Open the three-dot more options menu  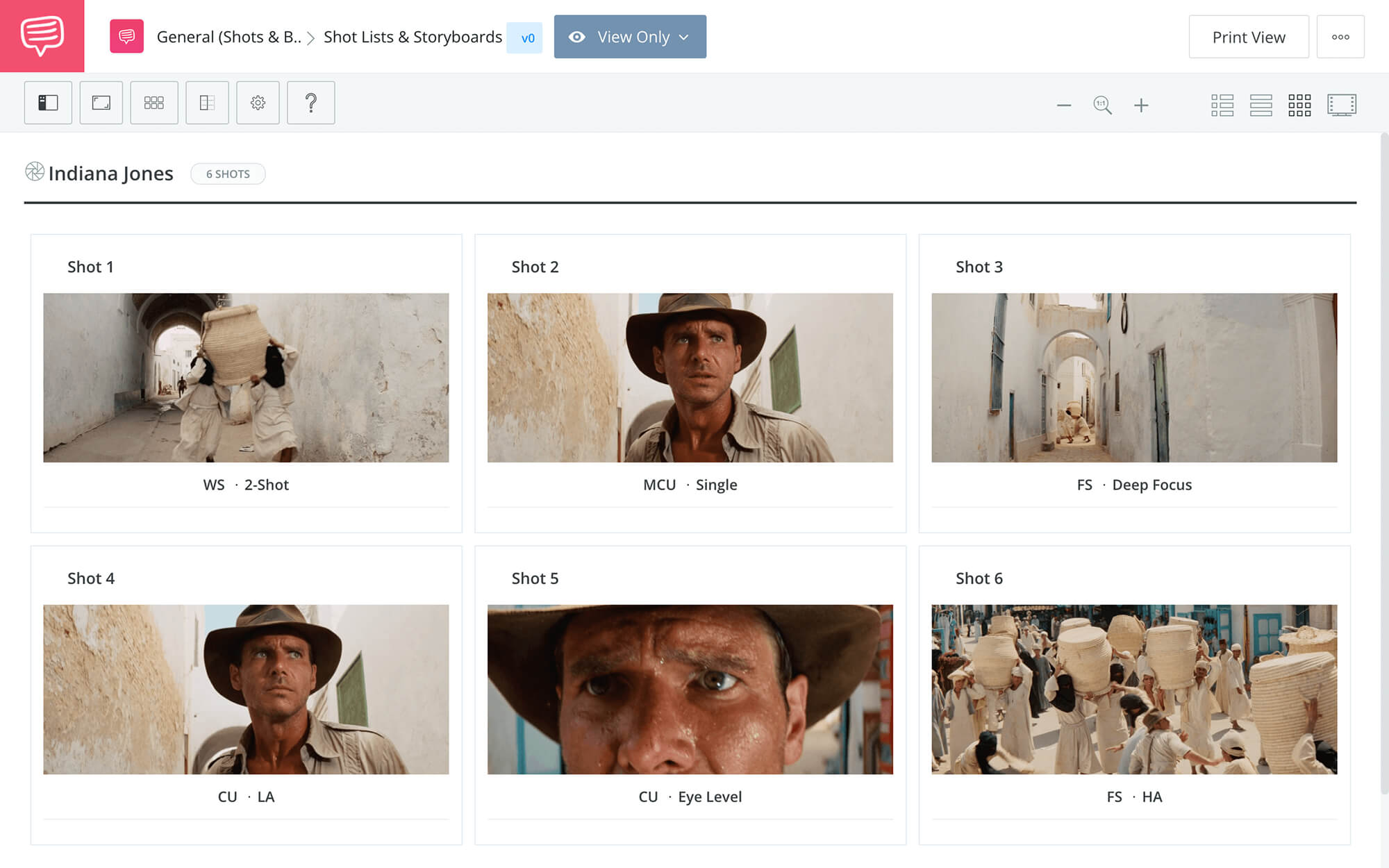pyautogui.click(x=1340, y=37)
